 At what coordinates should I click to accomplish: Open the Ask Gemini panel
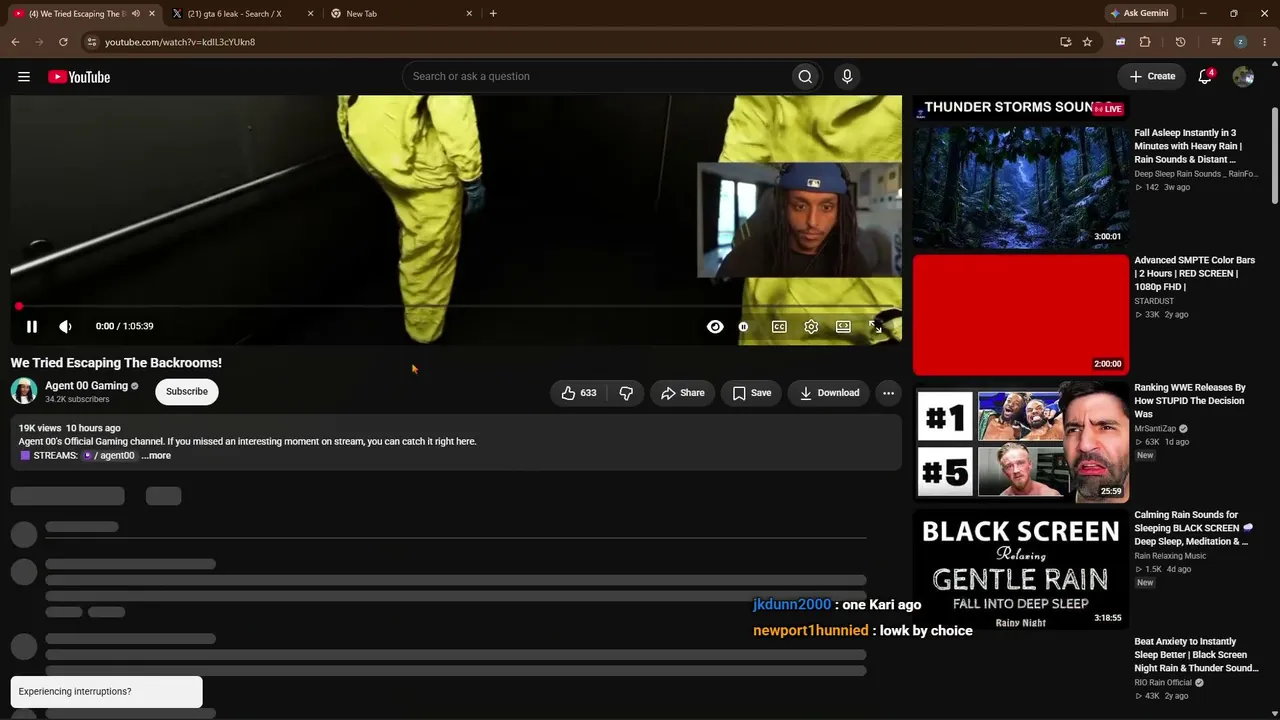(1140, 14)
